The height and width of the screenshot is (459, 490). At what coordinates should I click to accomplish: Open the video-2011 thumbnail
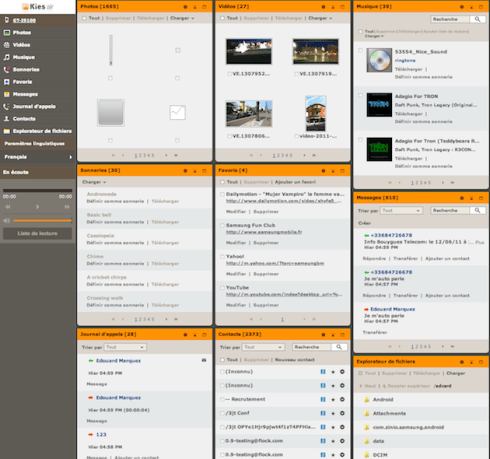[316, 114]
